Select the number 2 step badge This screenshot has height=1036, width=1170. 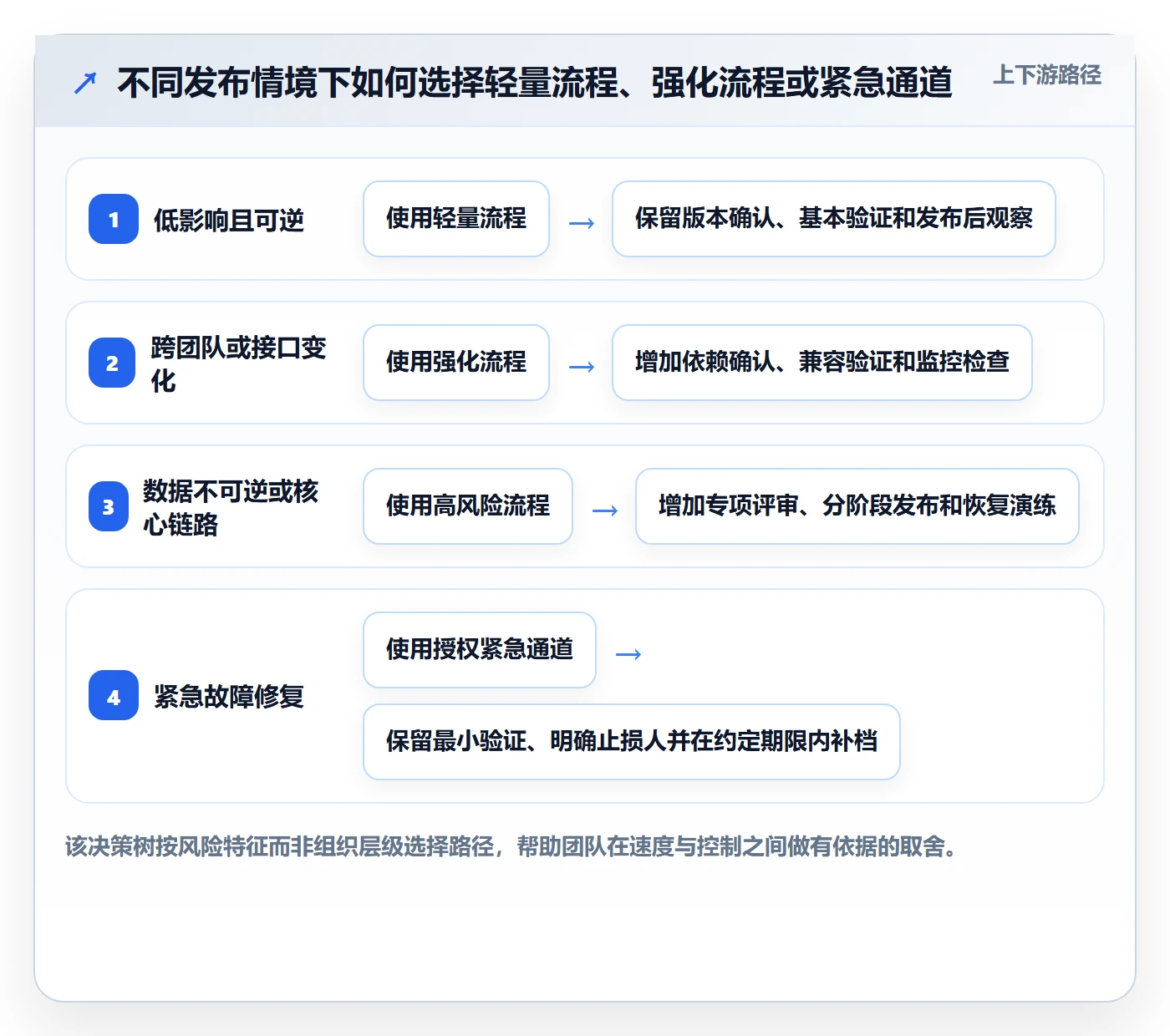(x=112, y=363)
